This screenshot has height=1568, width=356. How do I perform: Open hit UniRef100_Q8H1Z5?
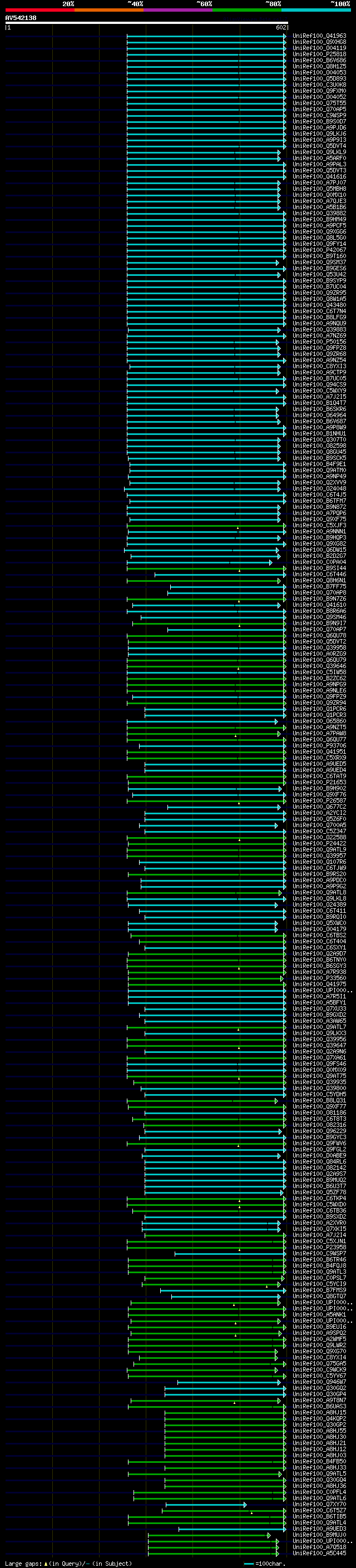(319, 66)
